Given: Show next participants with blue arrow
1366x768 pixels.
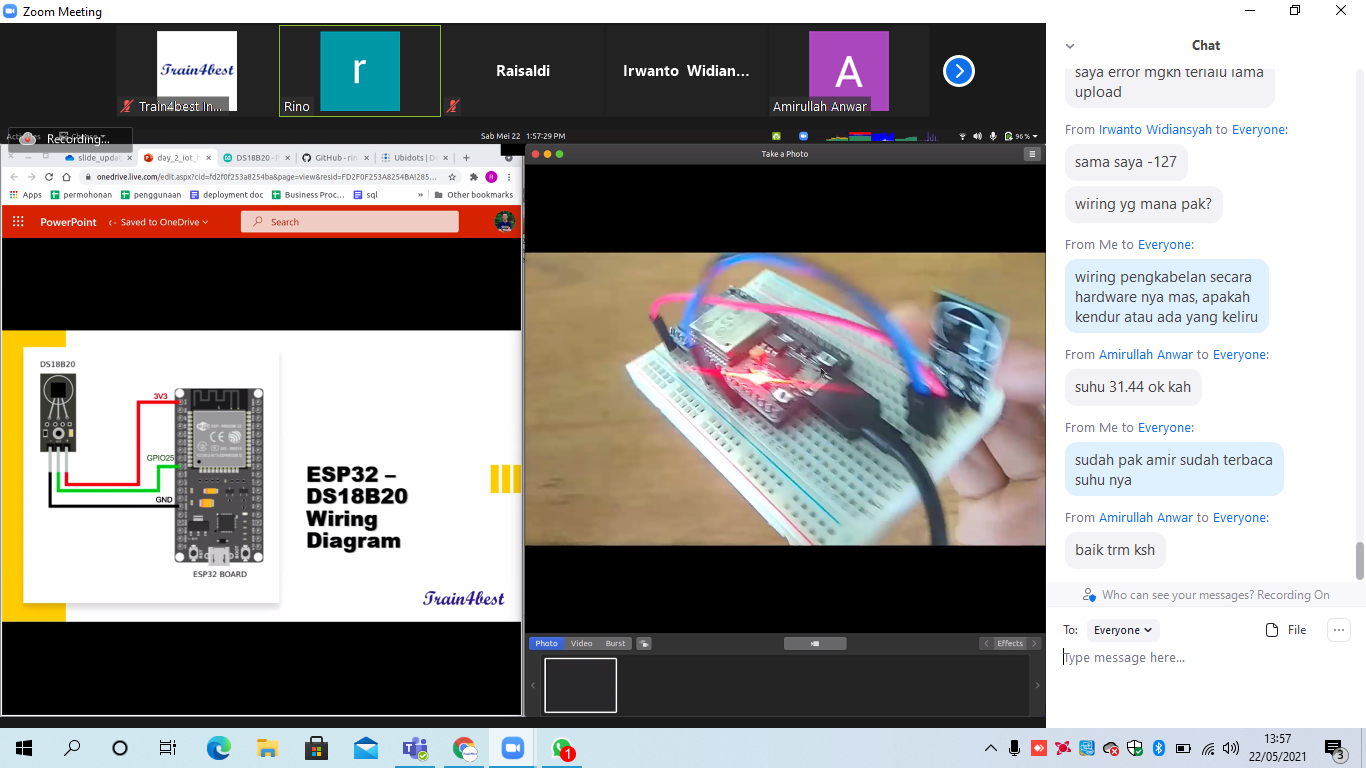Looking at the screenshot, I should tap(958, 71).
